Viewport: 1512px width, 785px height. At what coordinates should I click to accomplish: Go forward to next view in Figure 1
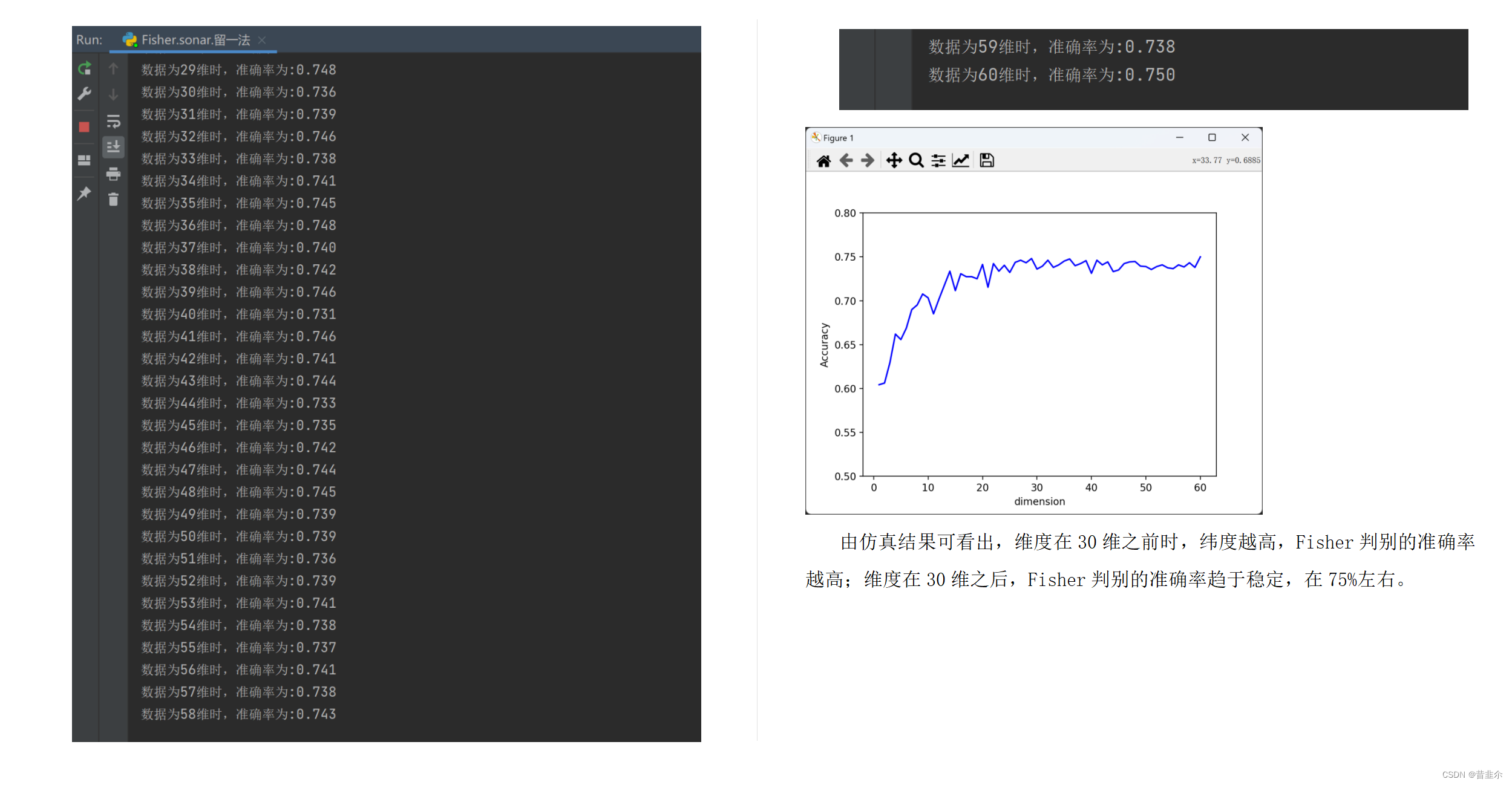coord(868,160)
